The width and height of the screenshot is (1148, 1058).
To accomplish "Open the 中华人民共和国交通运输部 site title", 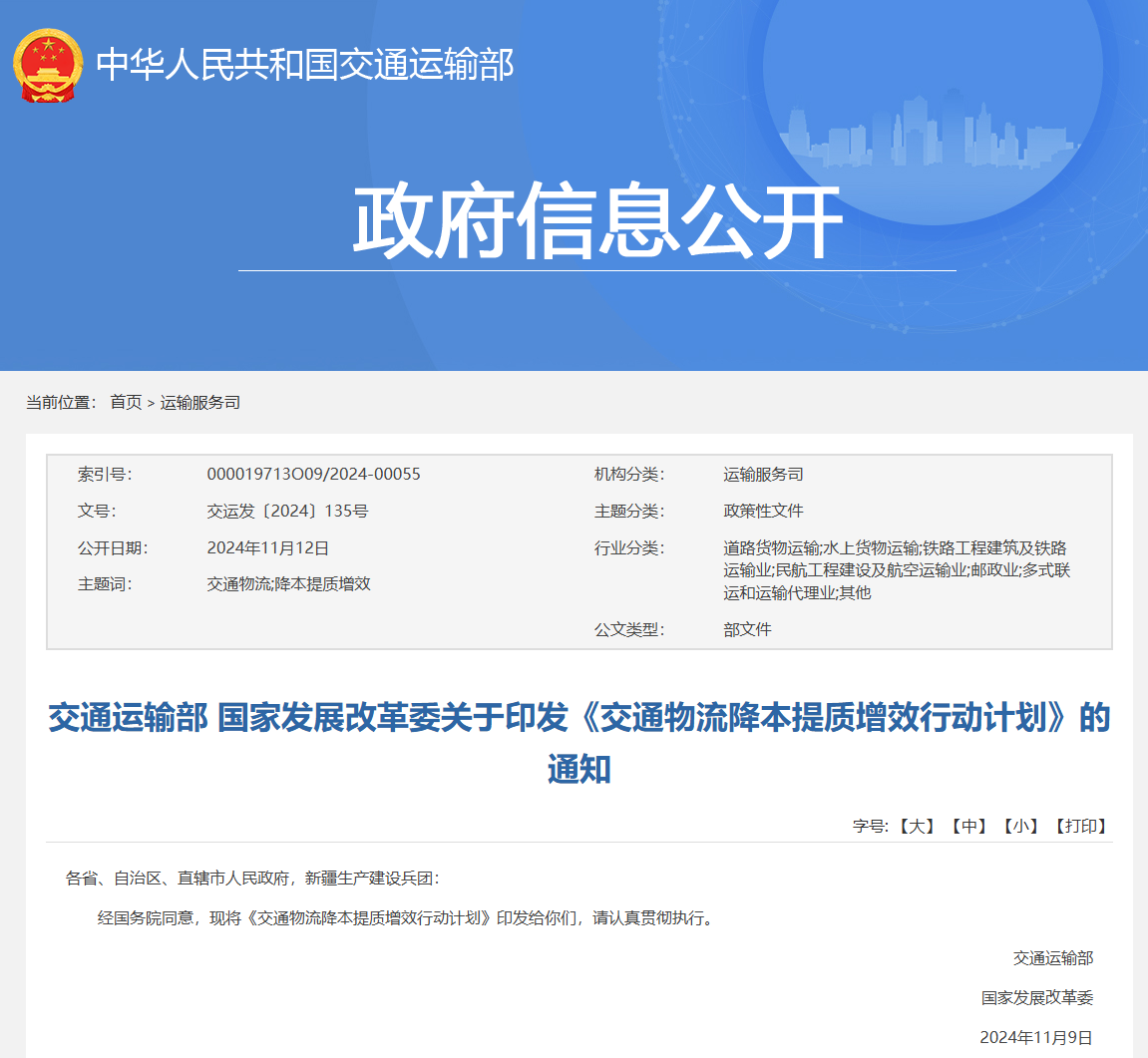I will click(x=304, y=65).
